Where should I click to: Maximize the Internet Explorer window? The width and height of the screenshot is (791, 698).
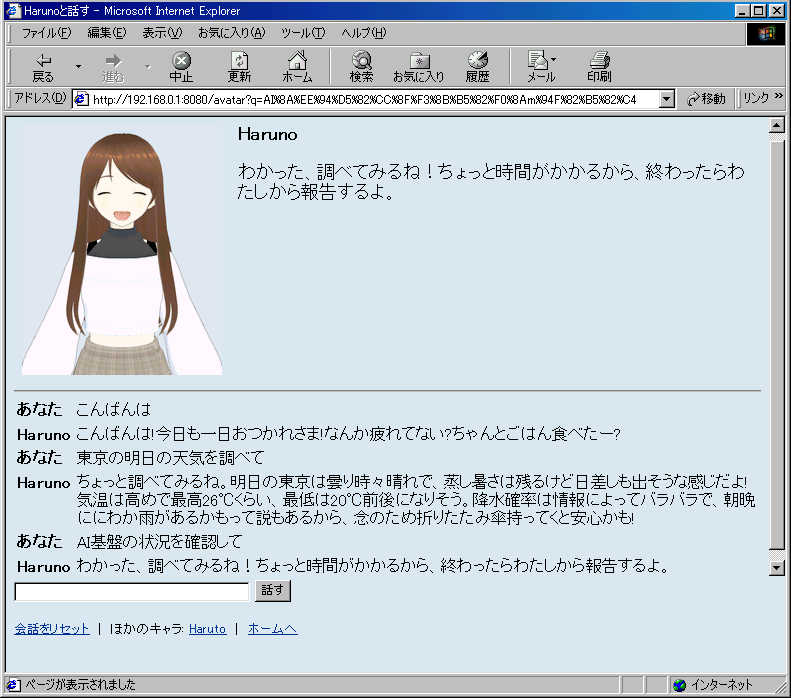pos(758,11)
